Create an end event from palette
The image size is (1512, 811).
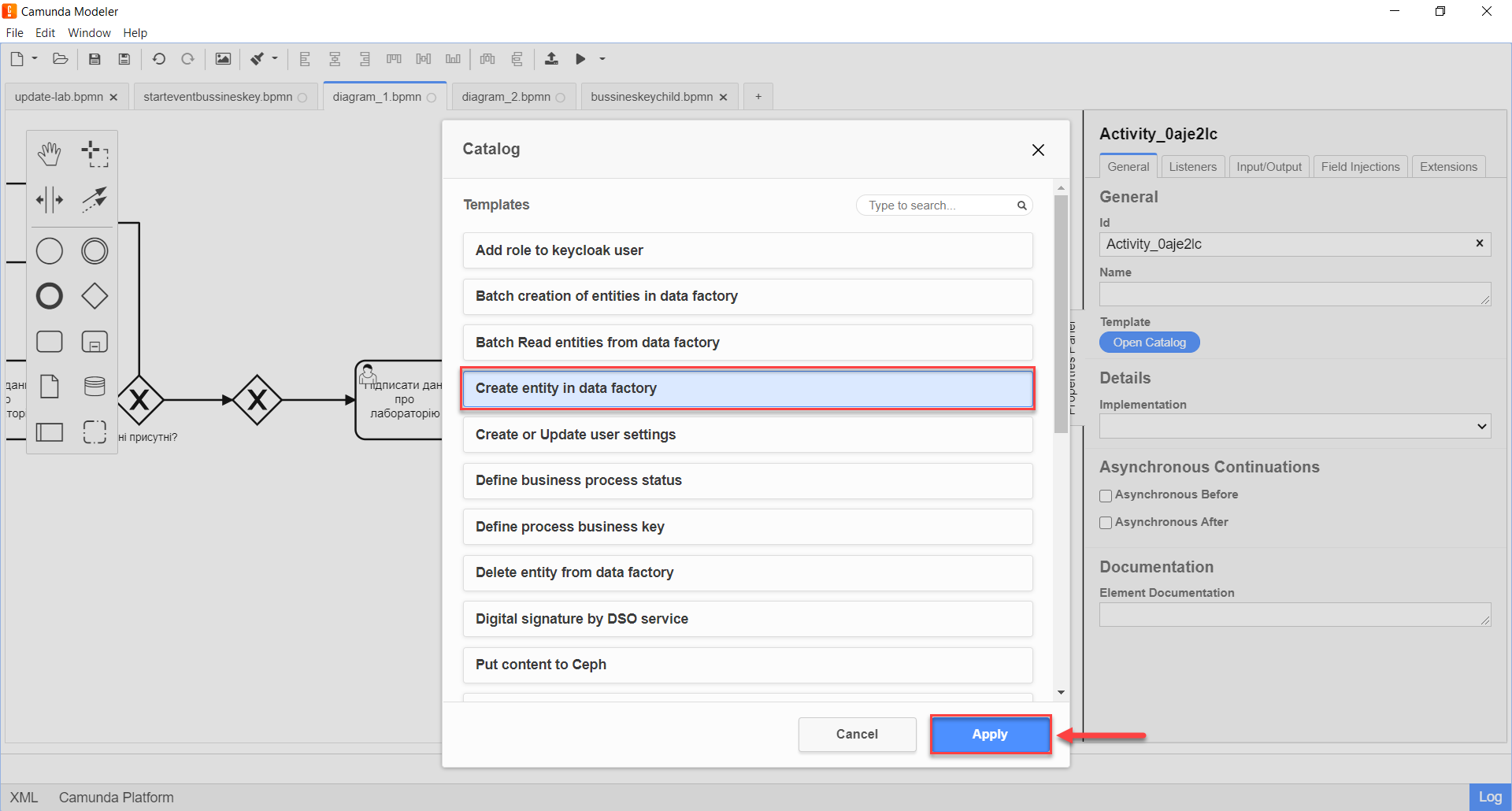[x=50, y=296]
